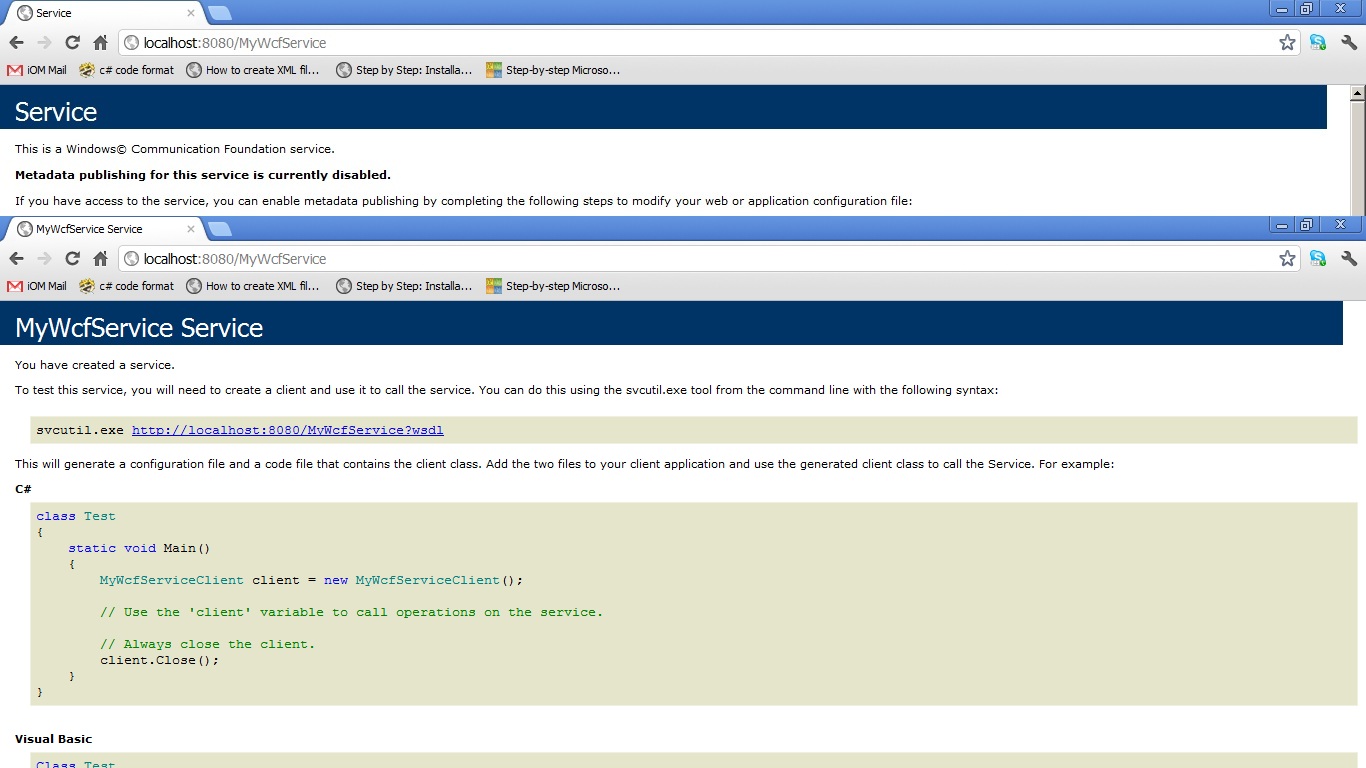1366x768 pixels.
Task: Click the address bar to edit the URL
Action: click(x=400, y=258)
